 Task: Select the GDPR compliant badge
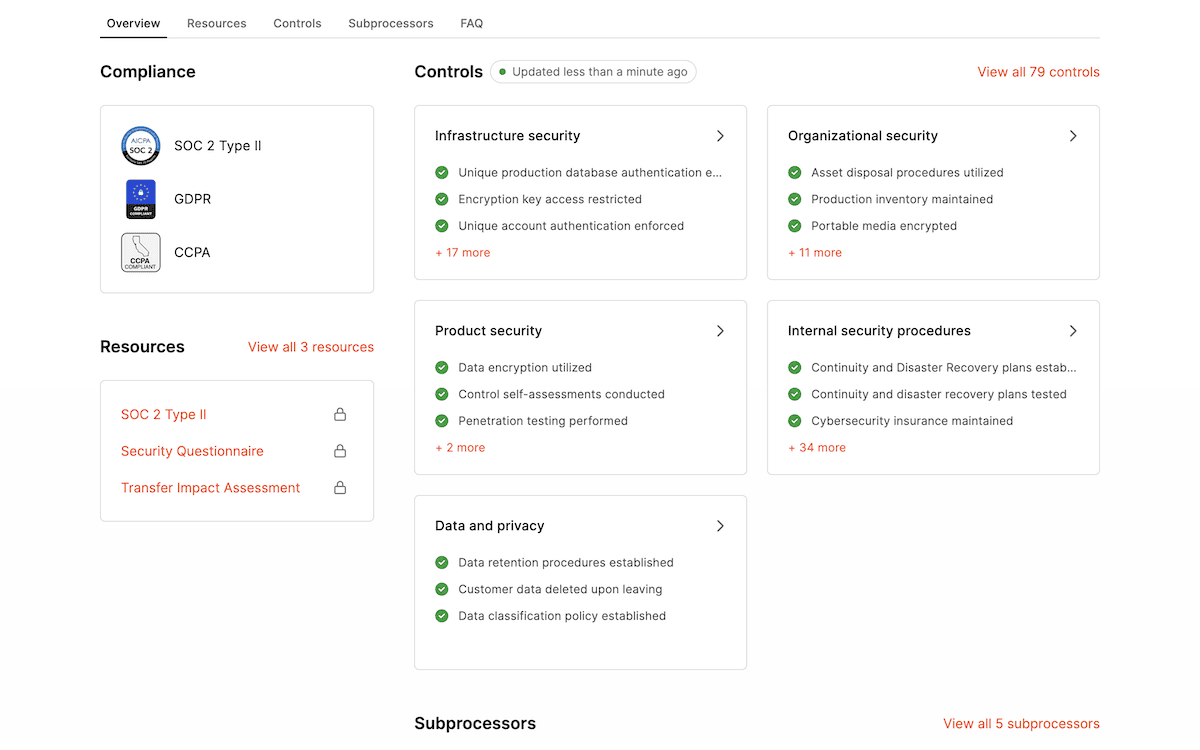coord(140,198)
